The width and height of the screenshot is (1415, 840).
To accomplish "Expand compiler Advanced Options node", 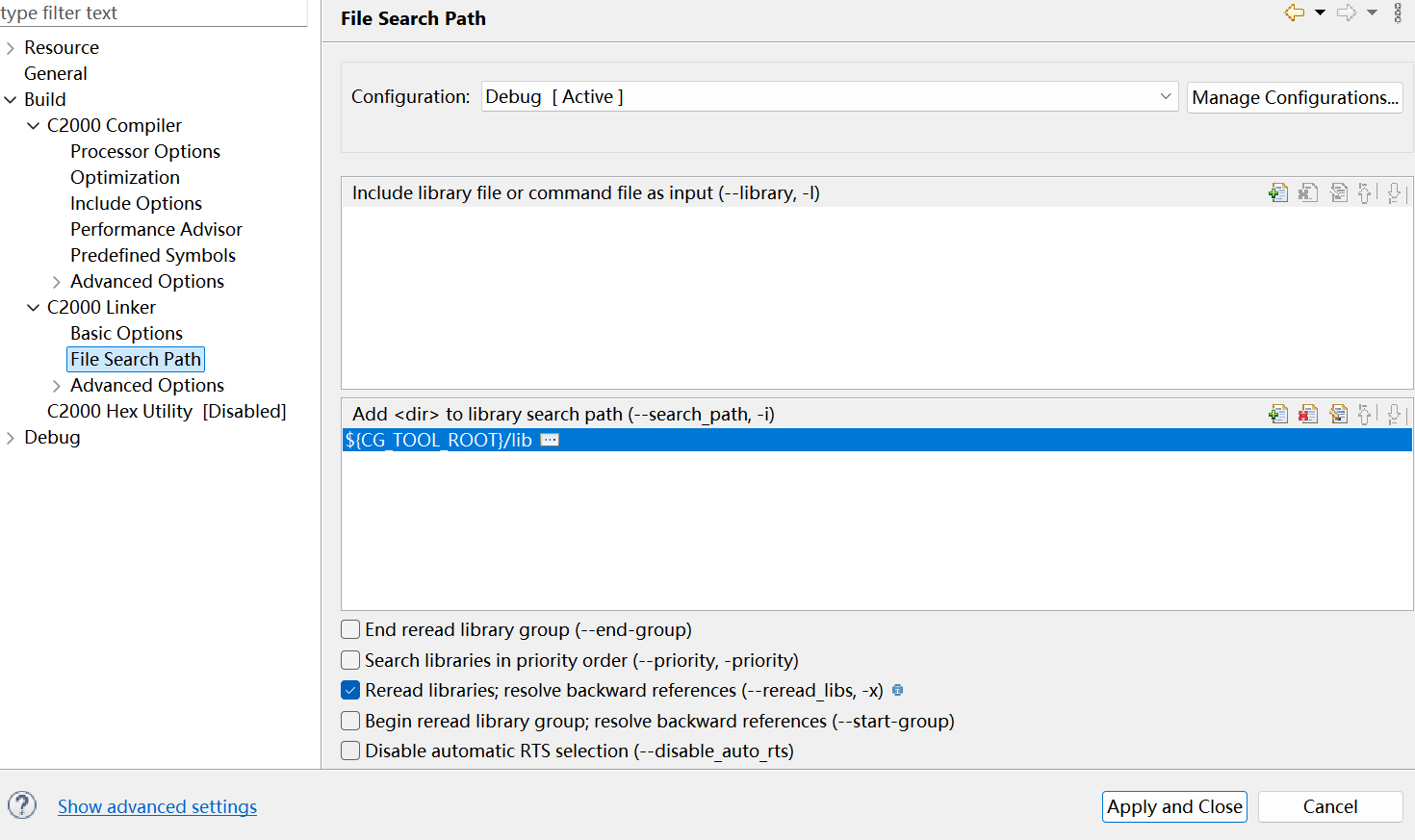I will pyautogui.click(x=57, y=281).
